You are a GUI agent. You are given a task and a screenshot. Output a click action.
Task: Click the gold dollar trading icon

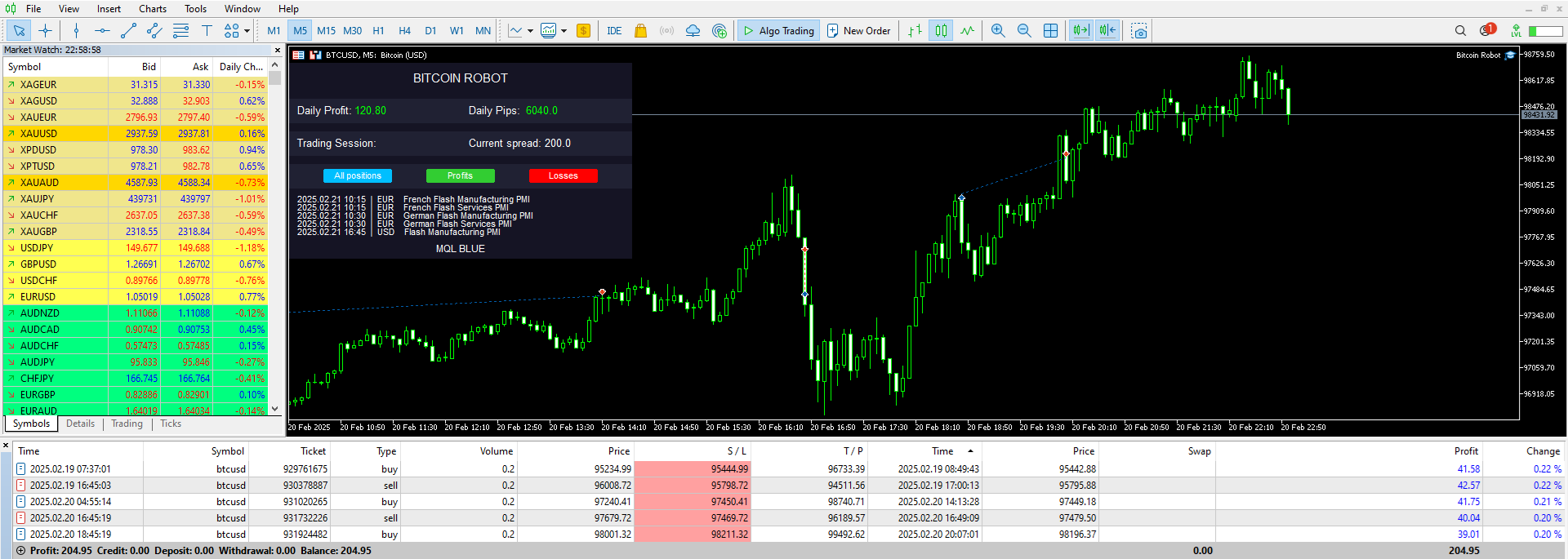pos(583,31)
